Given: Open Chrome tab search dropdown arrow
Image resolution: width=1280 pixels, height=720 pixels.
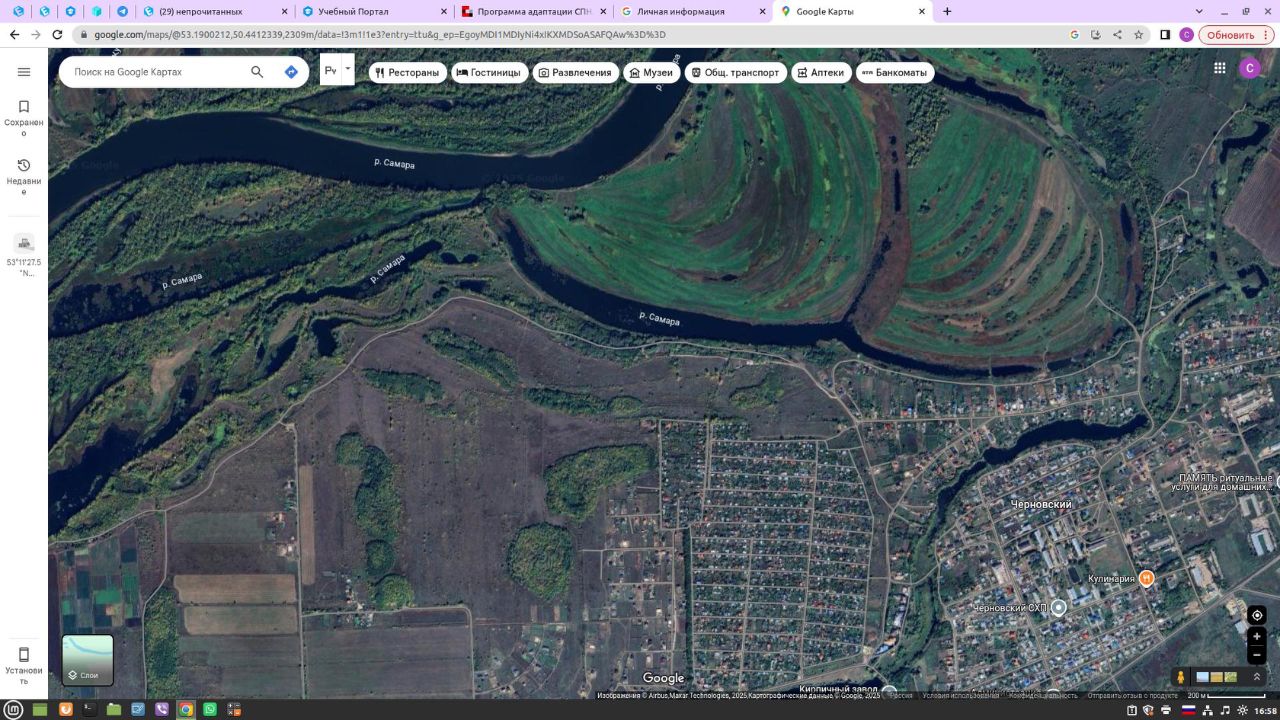Looking at the screenshot, I should (x=1200, y=11).
